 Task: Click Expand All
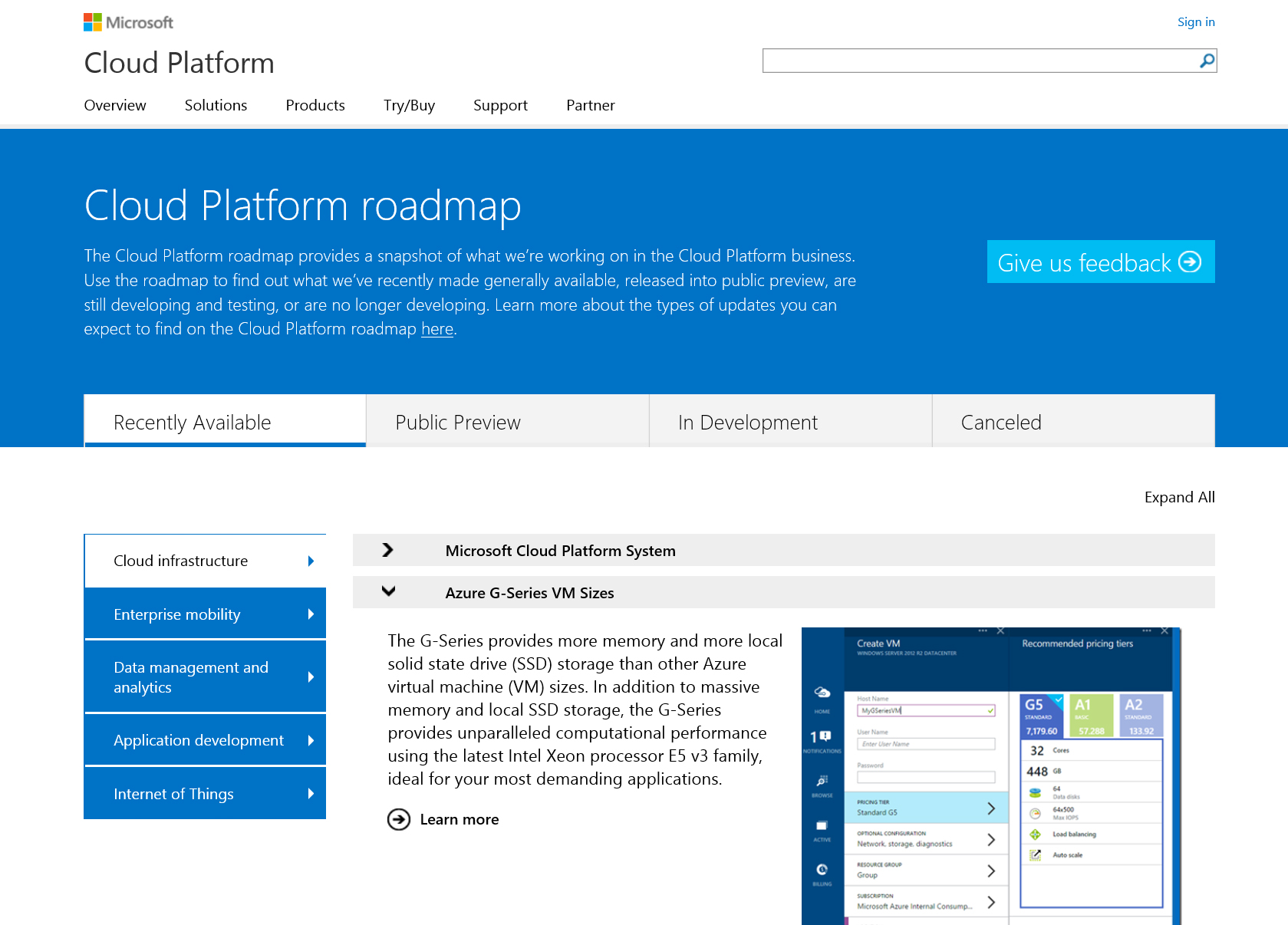[1179, 497]
